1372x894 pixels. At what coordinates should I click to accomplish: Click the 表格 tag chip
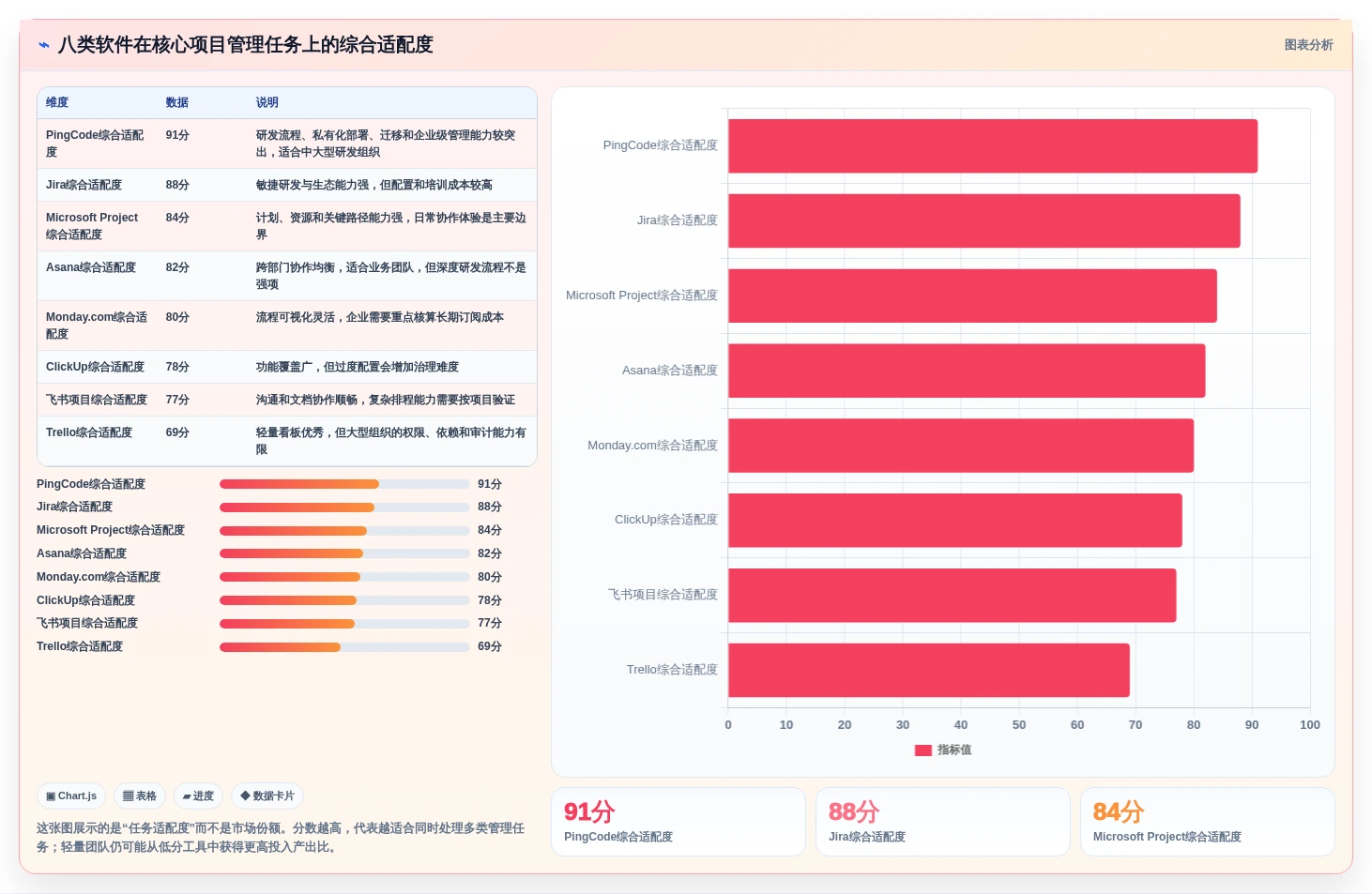pos(140,796)
